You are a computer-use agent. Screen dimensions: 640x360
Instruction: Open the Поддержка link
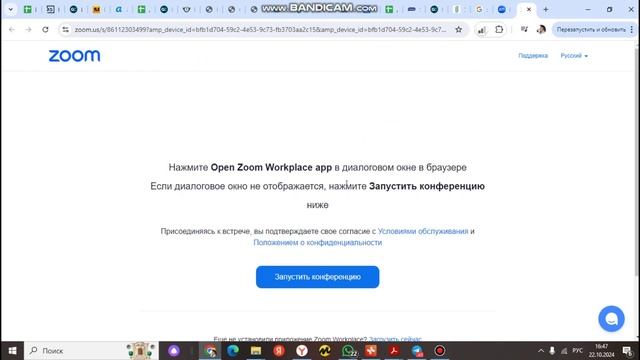533,56
